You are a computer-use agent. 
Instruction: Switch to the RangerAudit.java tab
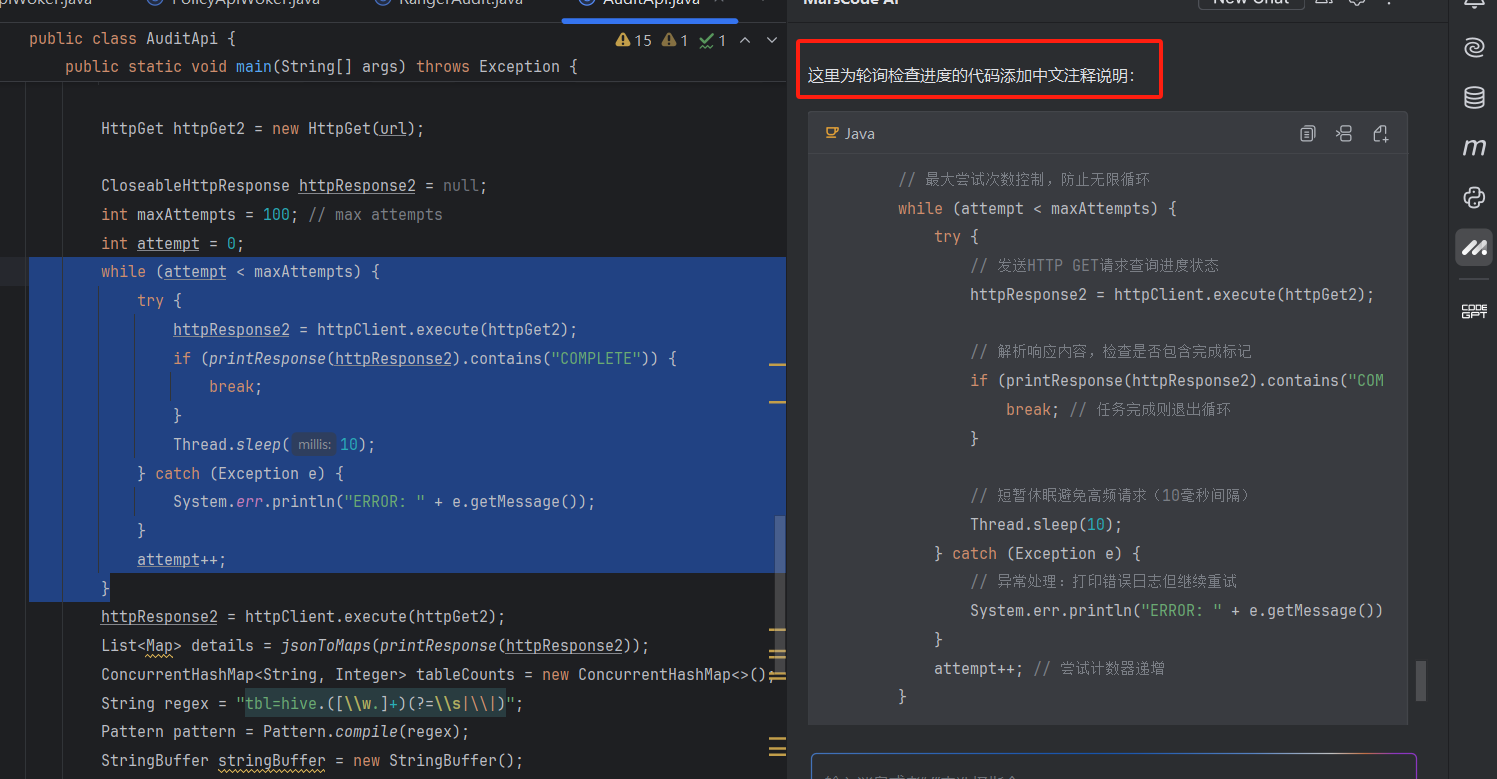pyautogui.click(x=448, y=4)
